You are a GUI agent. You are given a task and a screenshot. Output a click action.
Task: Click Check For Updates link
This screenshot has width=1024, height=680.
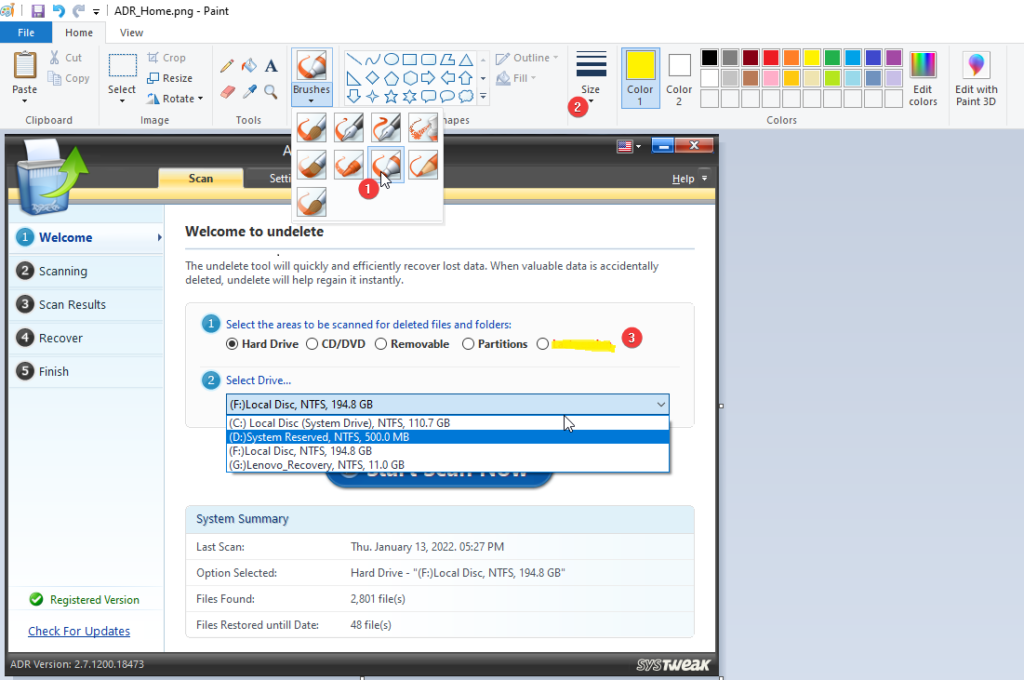pos(79,631)
